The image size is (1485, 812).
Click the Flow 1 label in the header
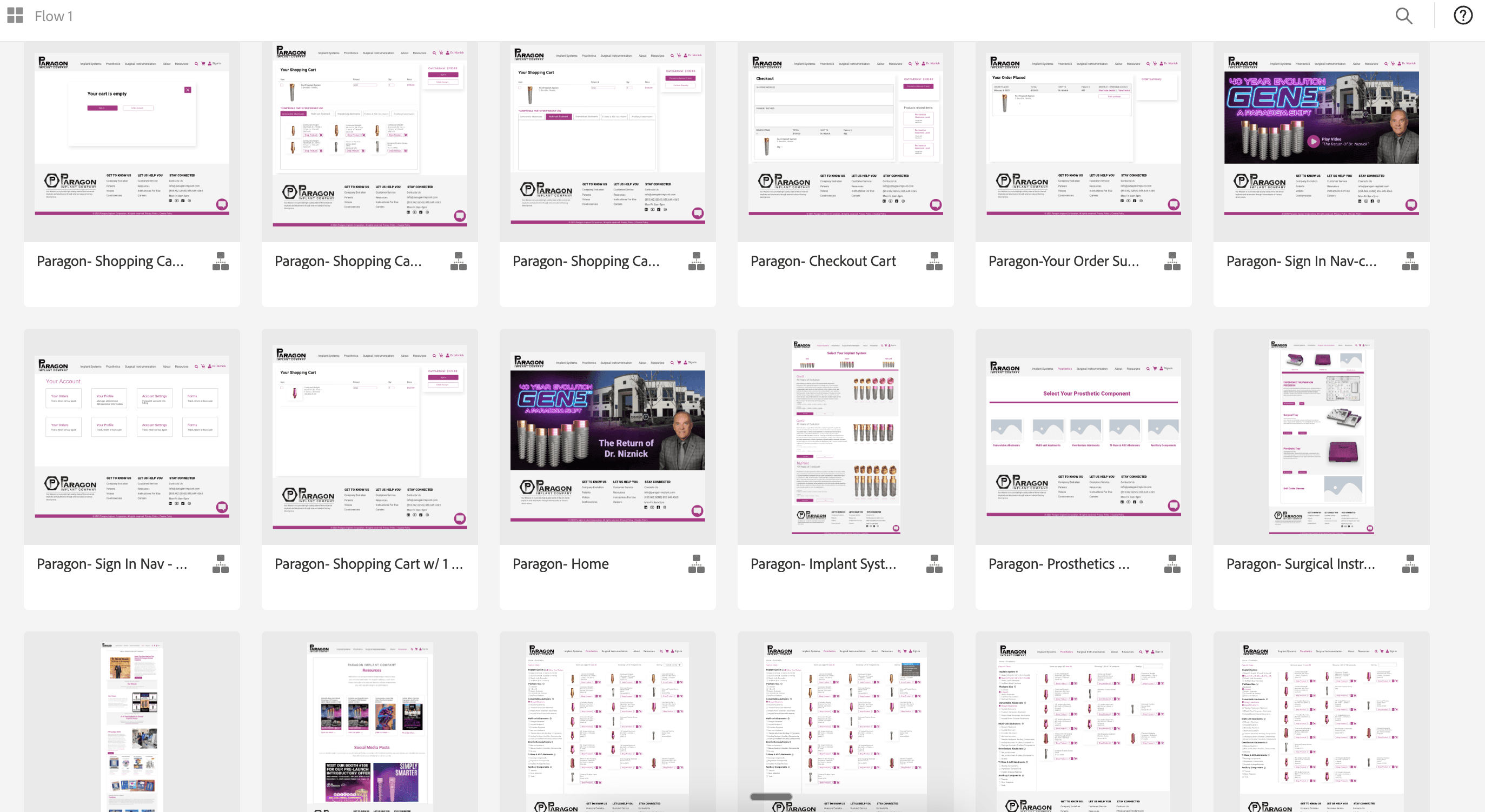tap(54, 16)
